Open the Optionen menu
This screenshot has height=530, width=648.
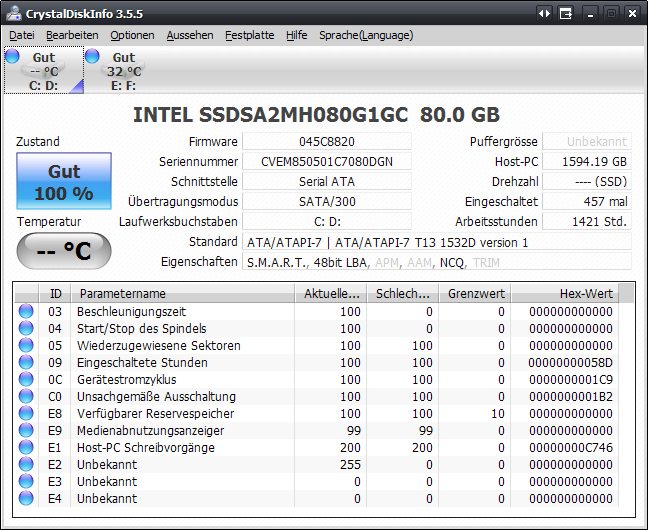(132, 36)
